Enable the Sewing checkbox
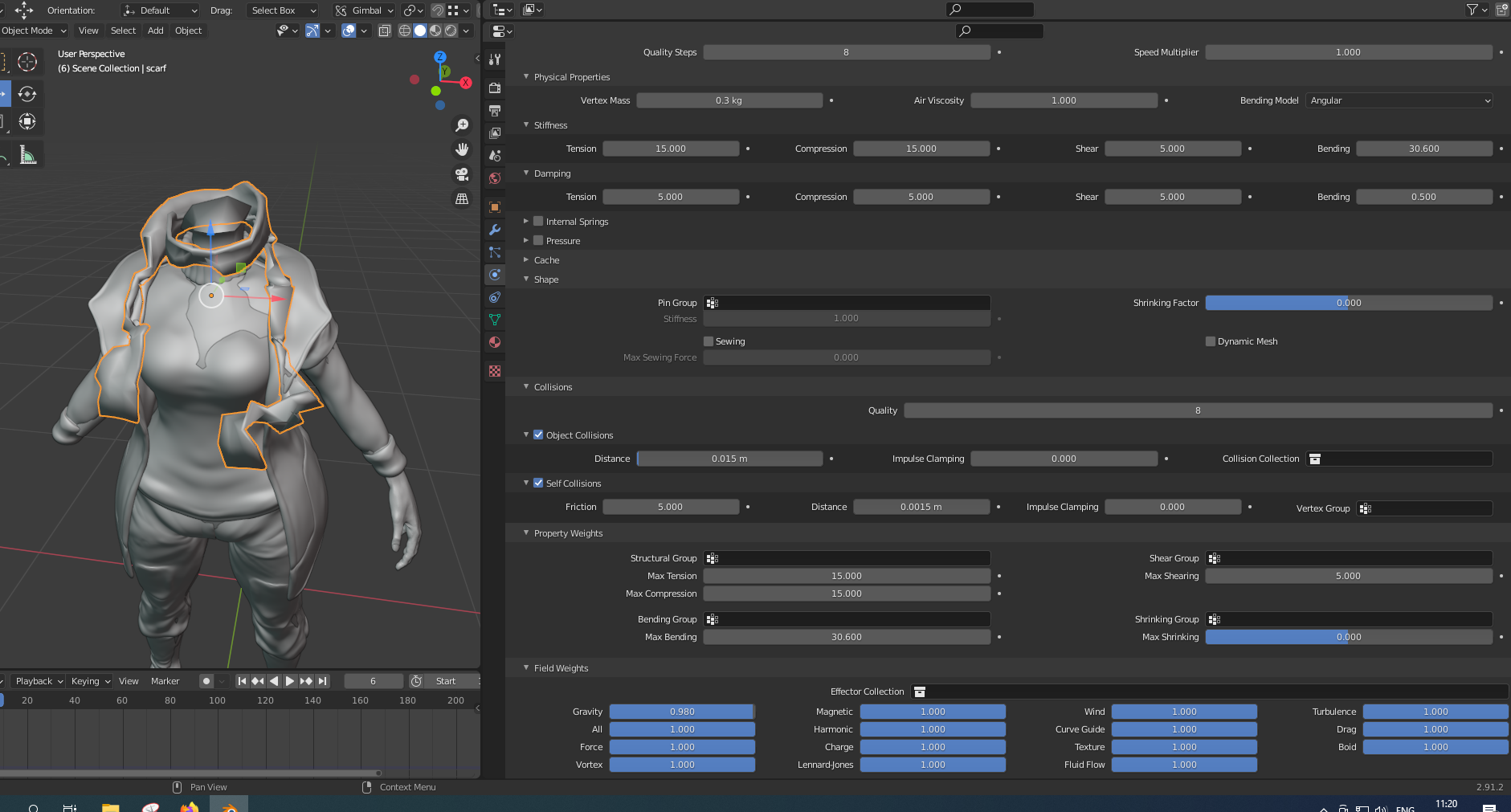Viewport: 1511px width, 812px height. (709, 341)
